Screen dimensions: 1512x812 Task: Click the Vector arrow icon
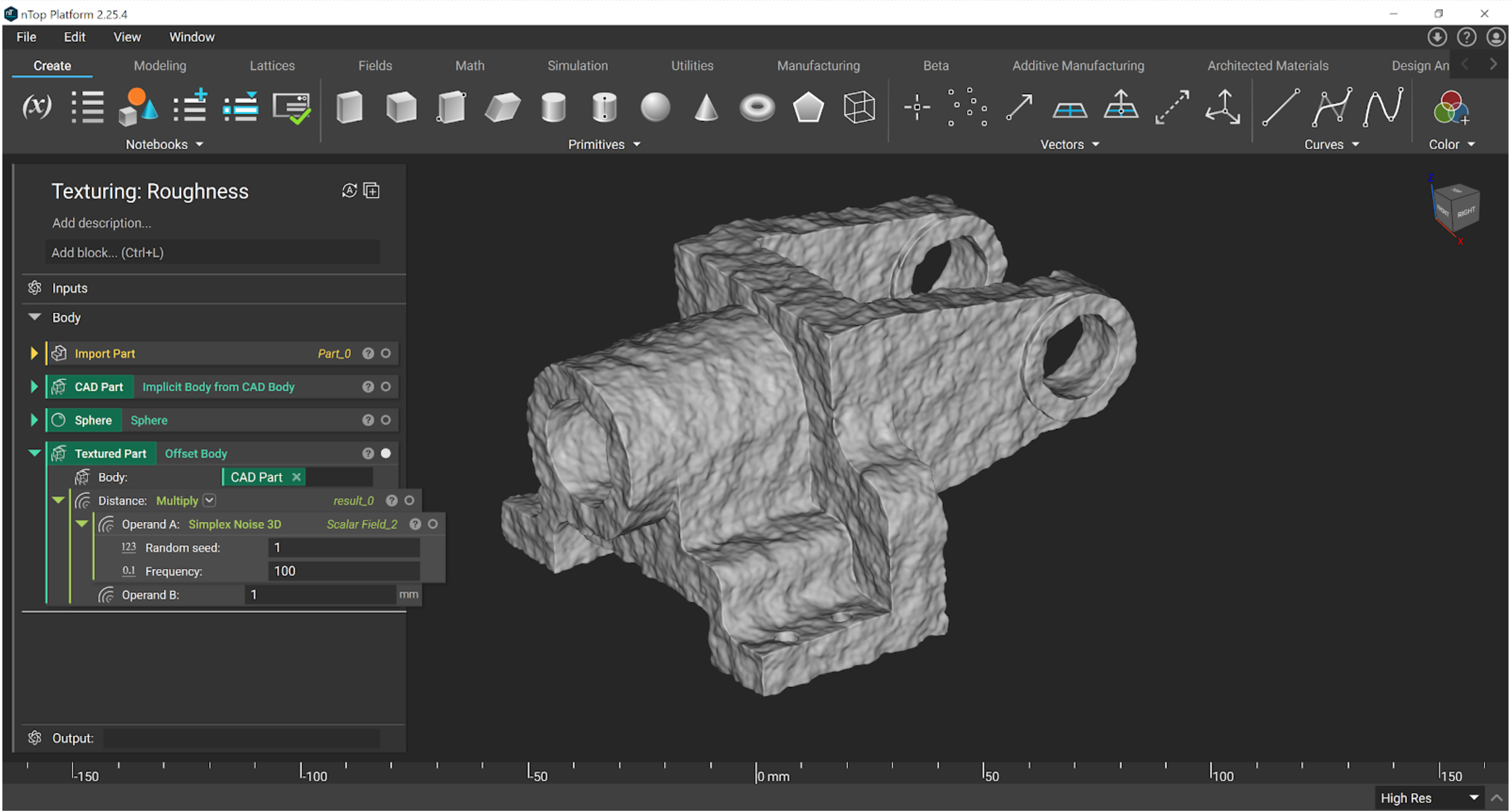[1019, 107]
